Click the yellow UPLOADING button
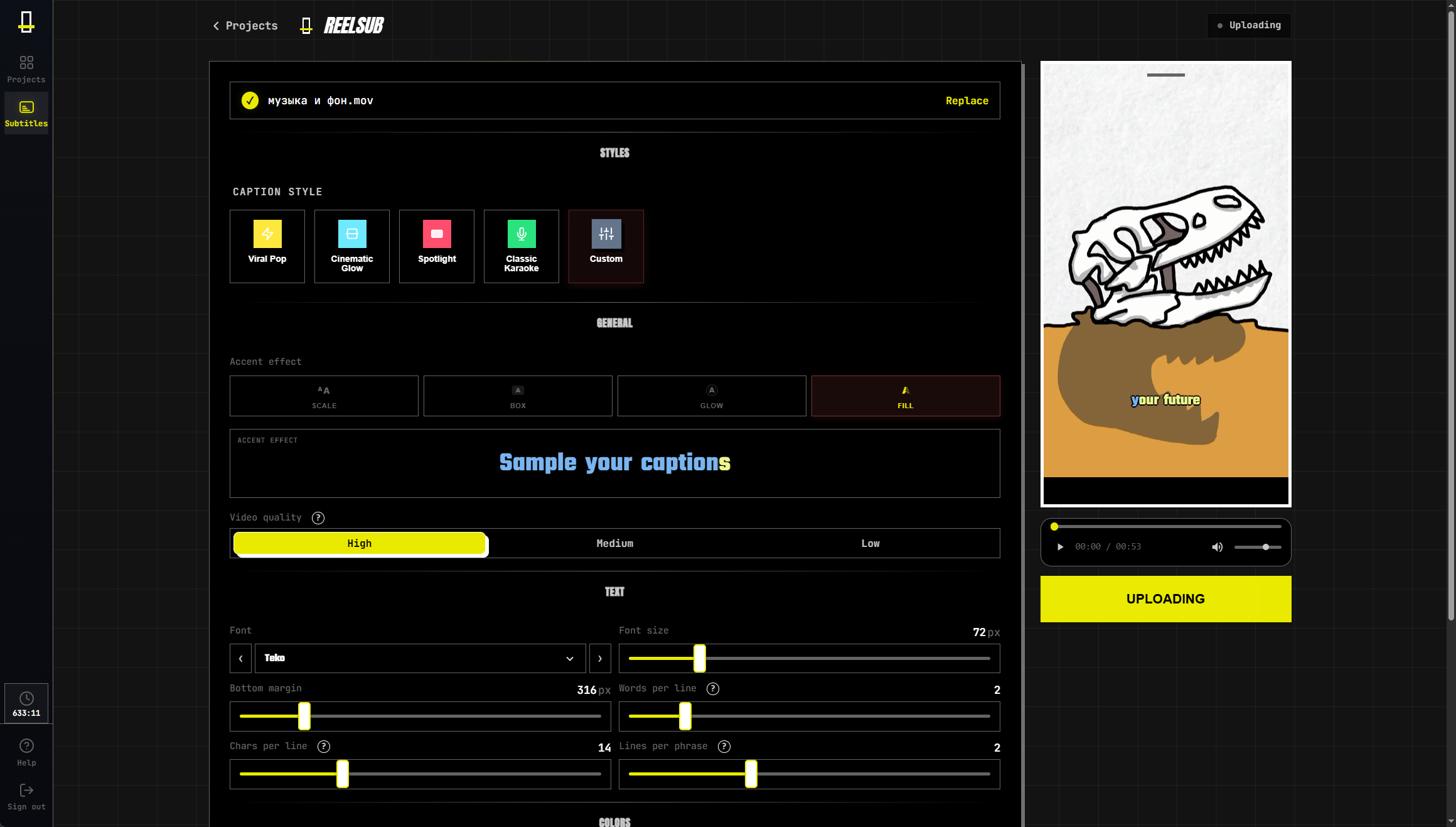 [1166, 599]
